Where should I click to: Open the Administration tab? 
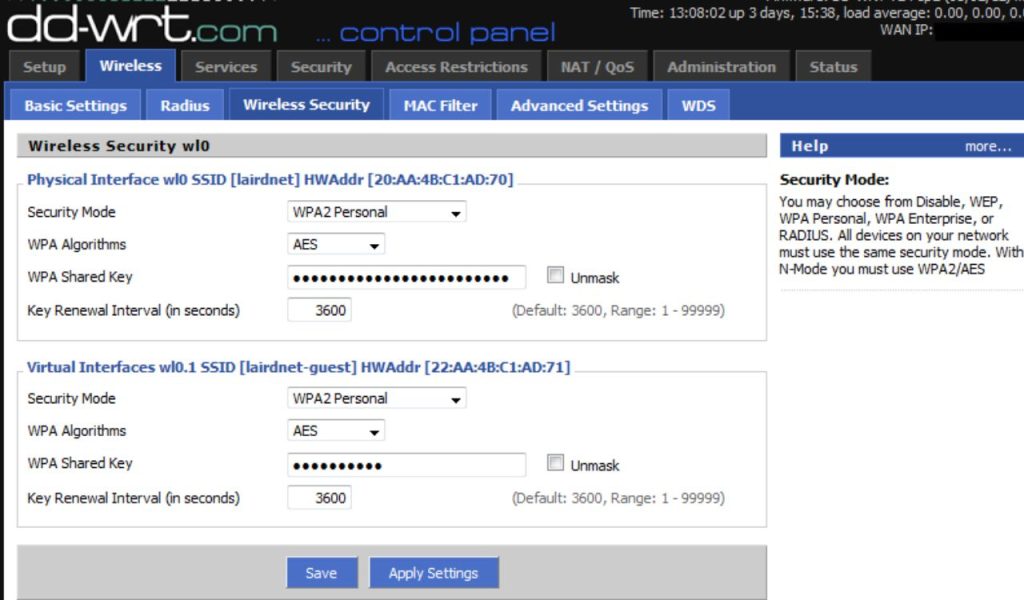720,66
